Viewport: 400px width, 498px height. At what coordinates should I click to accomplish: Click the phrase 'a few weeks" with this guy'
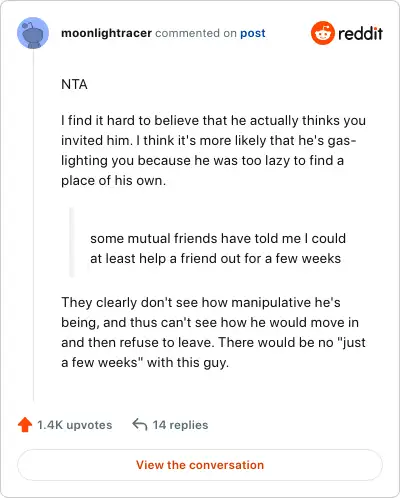coord(145,362)
